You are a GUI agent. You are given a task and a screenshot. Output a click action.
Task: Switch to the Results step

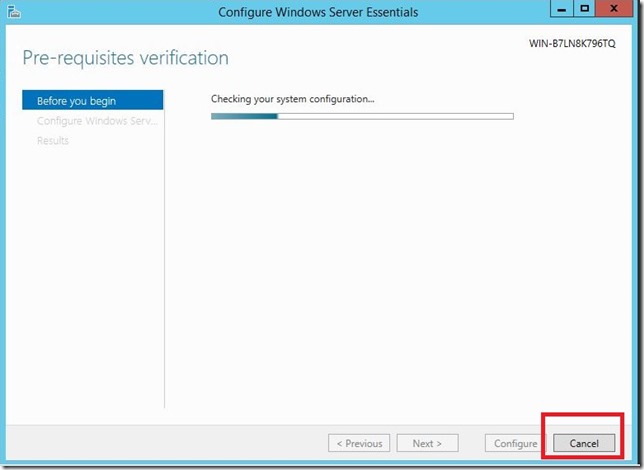coord(53,141)
